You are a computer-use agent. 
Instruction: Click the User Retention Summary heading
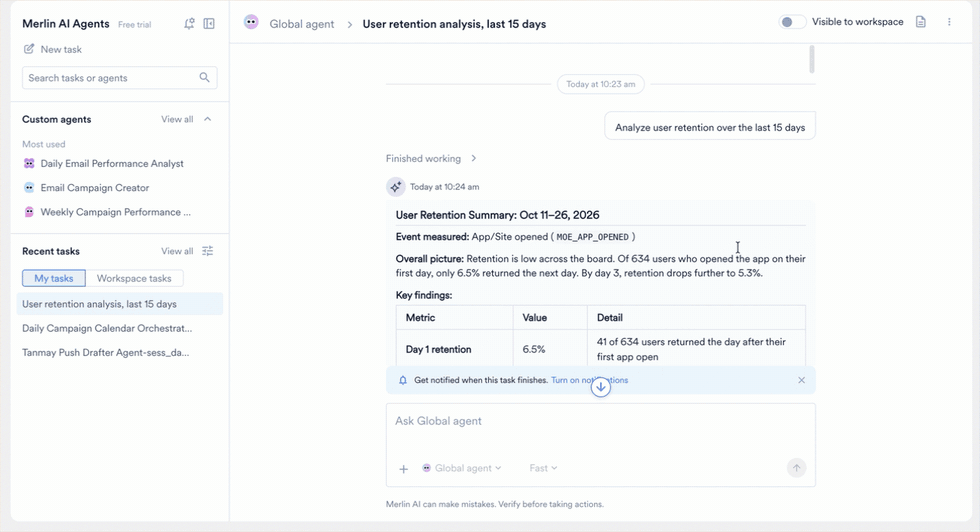pos(498,214)
